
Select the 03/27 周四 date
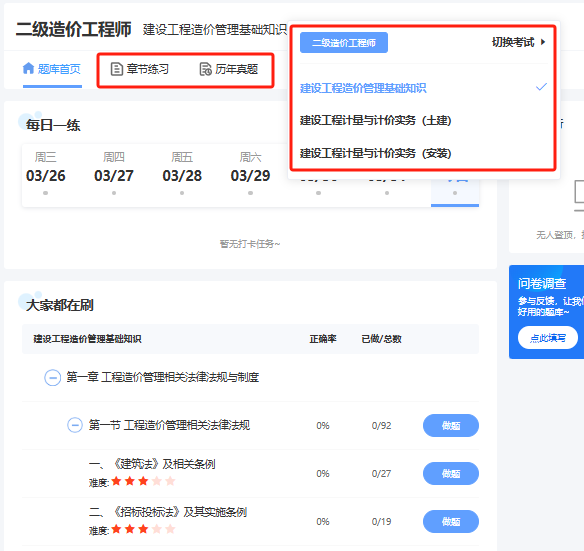coord(114,172)
